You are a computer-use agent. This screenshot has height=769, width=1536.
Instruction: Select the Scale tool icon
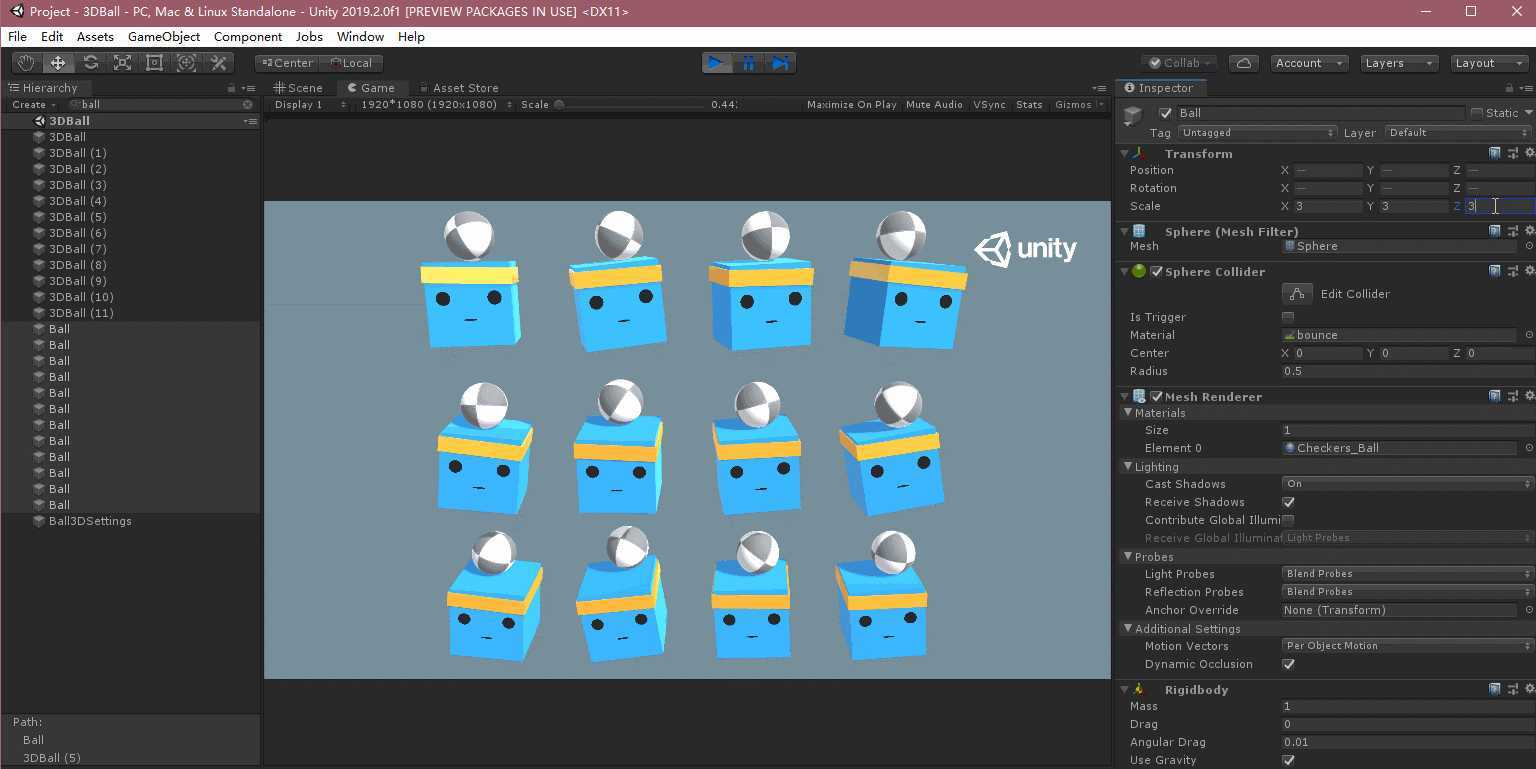pos(122,62)
